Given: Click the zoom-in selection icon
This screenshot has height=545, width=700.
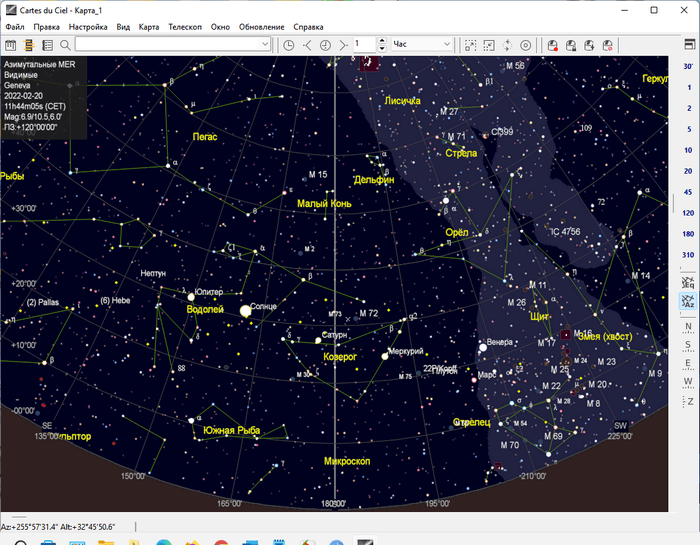Looking at the screenshot, I should pyautogui.click(x=471, y=45).
